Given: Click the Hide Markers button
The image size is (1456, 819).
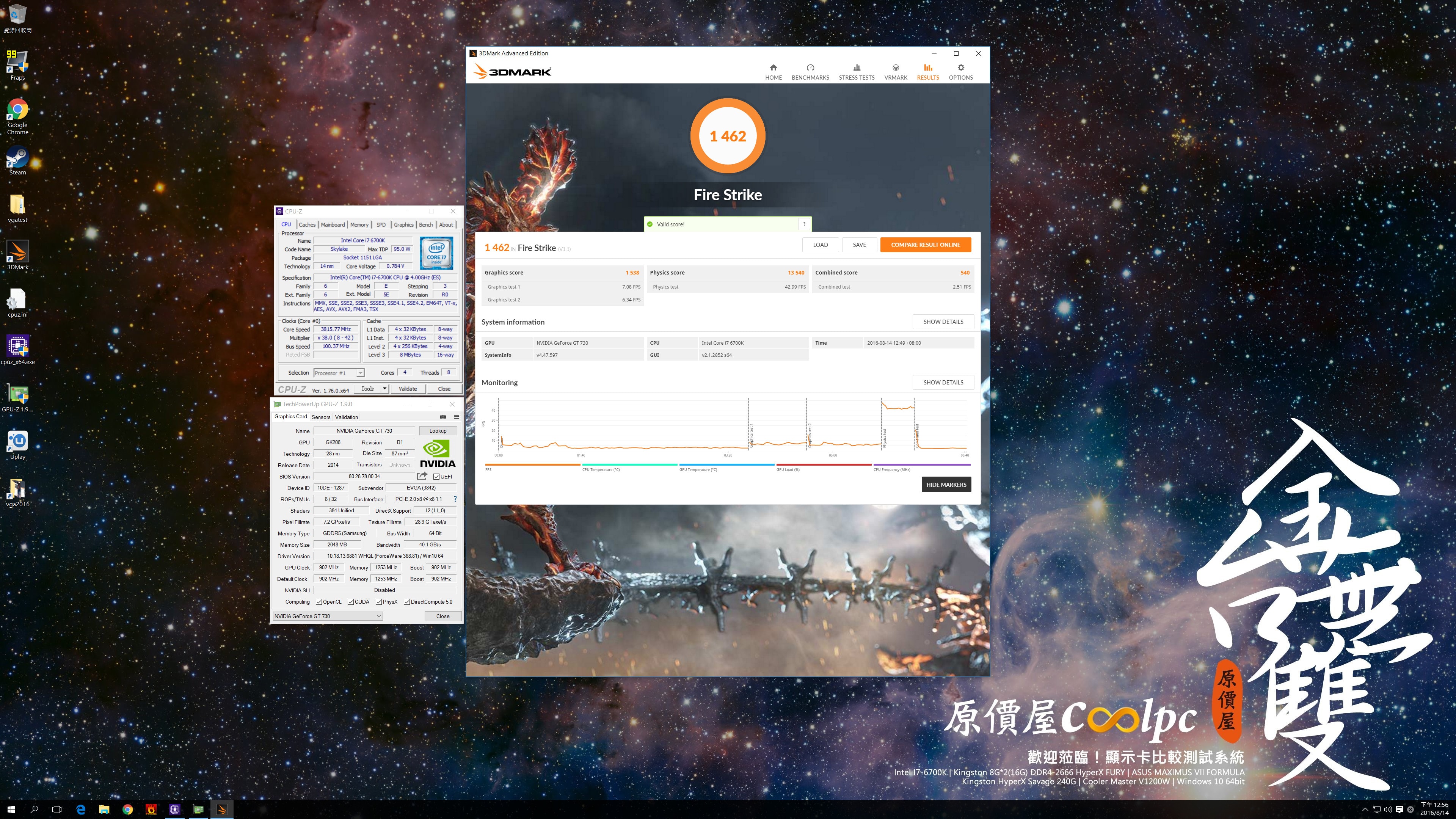Looking at the screenshot, I should (946, 485).
